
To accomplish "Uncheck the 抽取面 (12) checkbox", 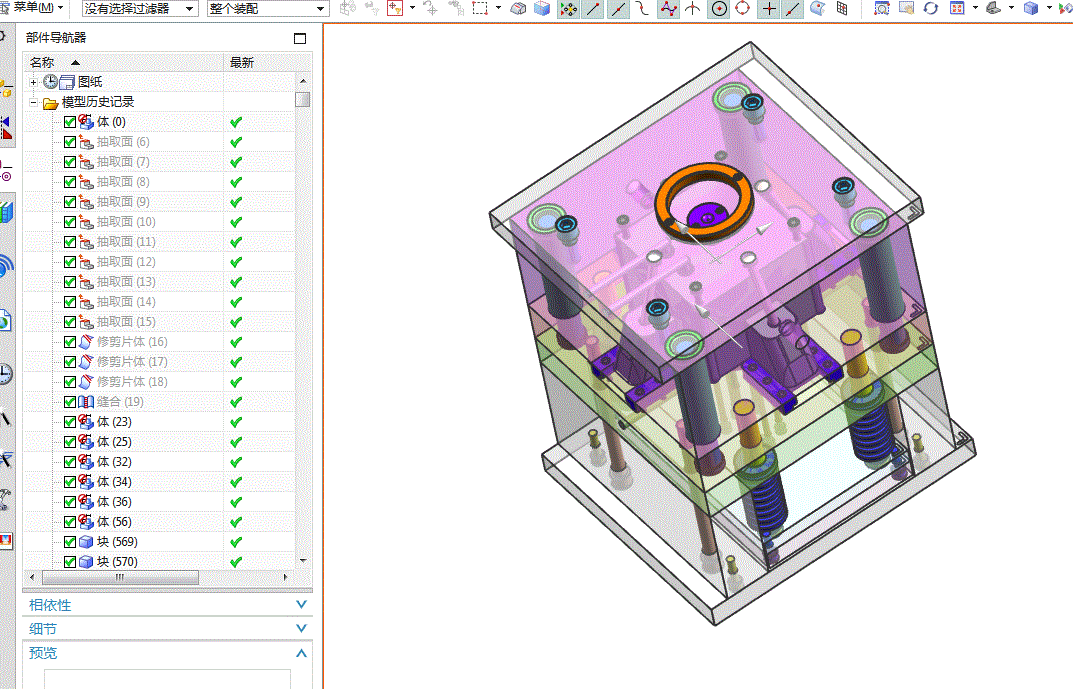I will [70, 262].
